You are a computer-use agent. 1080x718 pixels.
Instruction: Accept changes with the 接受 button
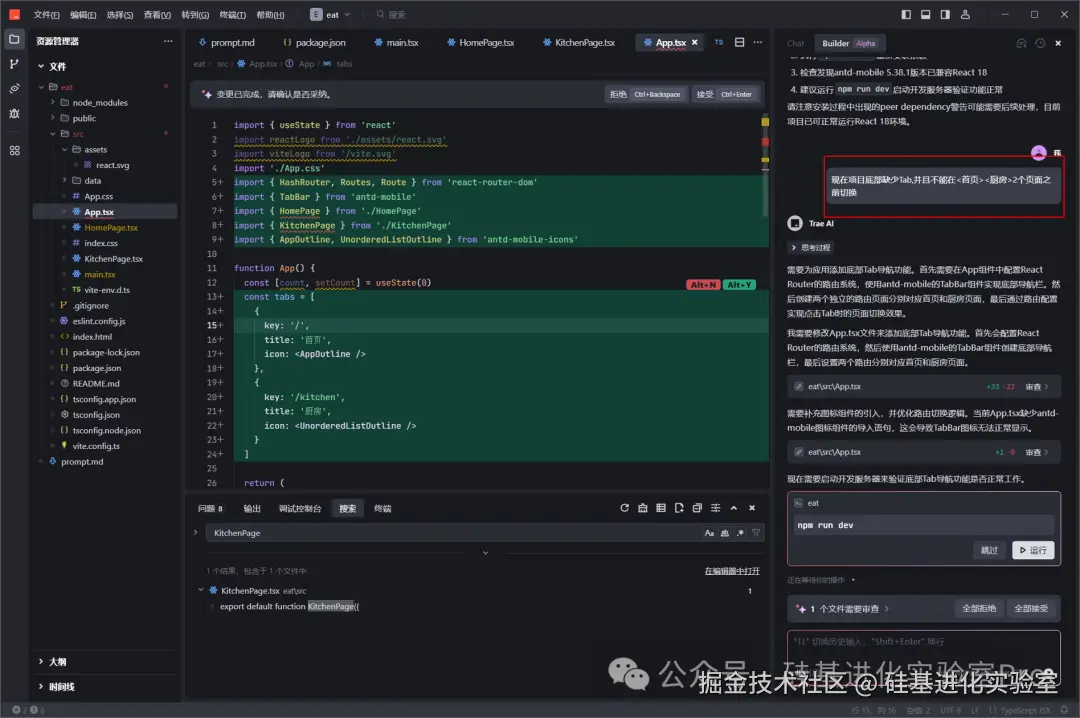pyautogui.click(x=724, y=94)
